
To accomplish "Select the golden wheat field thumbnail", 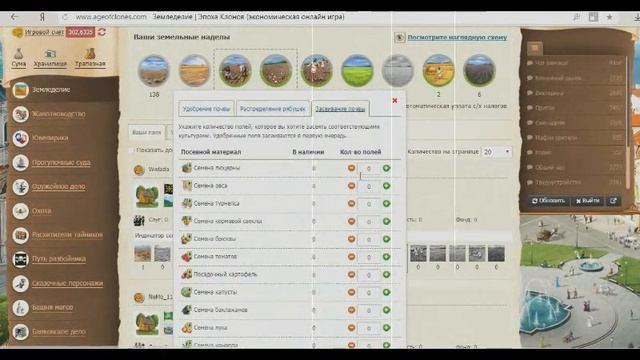I will (194, 71).
